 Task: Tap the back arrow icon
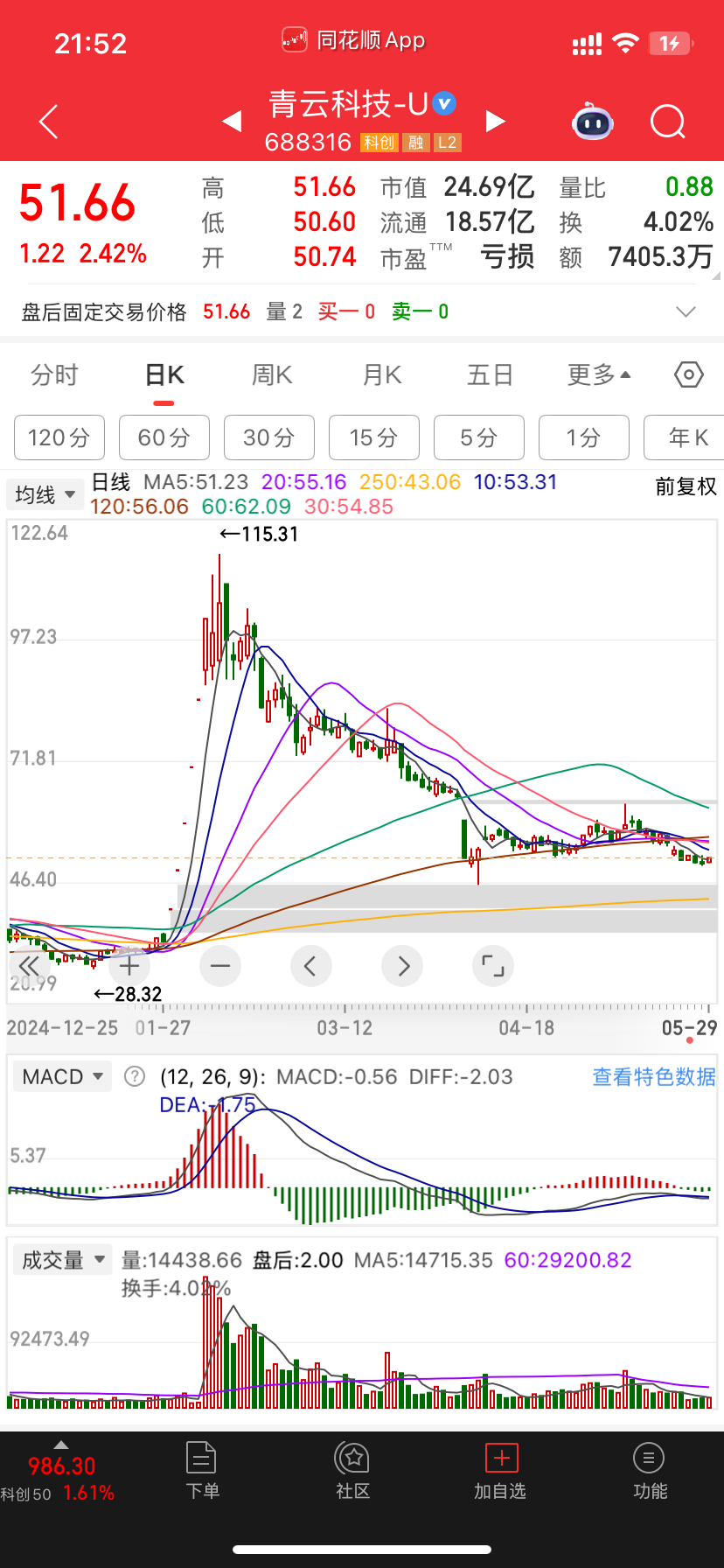tap(49, 122)
